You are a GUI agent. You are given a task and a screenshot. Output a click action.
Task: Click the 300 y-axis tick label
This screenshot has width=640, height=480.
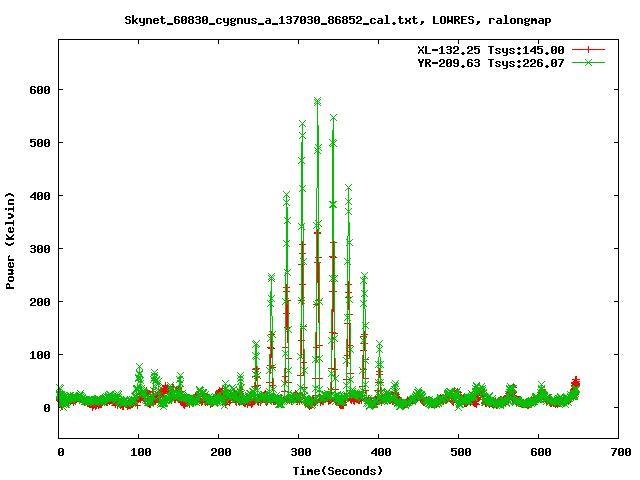click(x=40, y=249)
